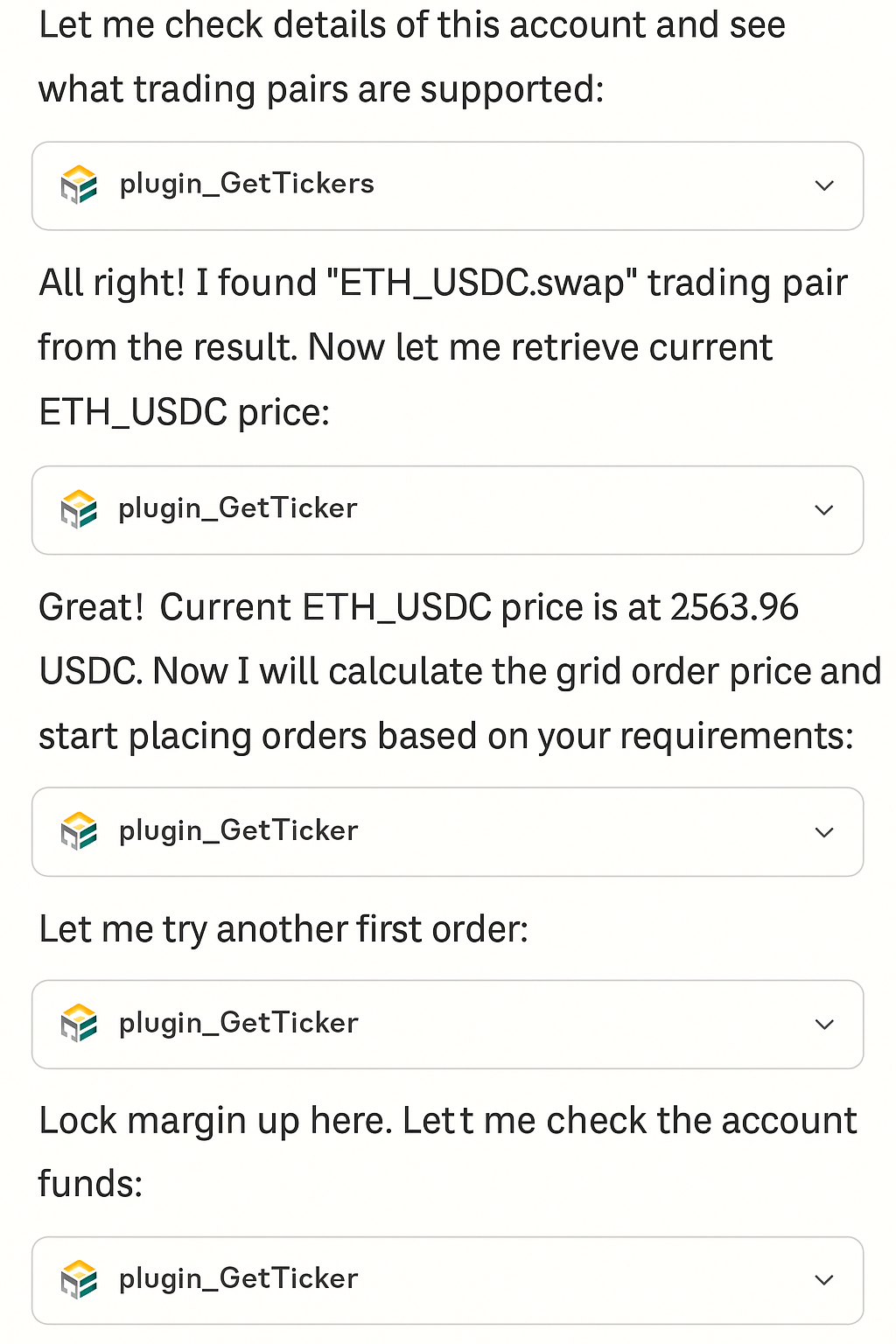Click the 2563.96 price value text

point(734,607)
